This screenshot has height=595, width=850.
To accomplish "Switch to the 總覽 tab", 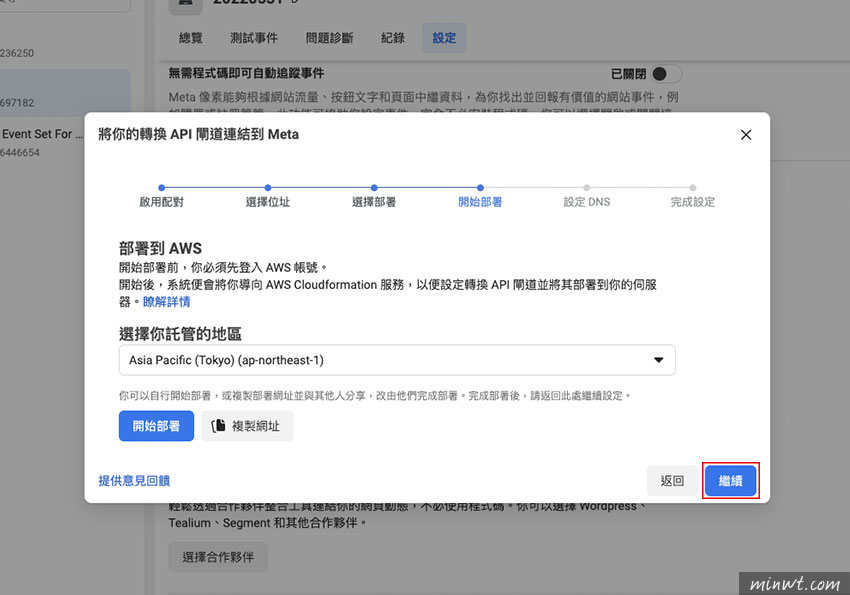I will click(x=191, y=38).
